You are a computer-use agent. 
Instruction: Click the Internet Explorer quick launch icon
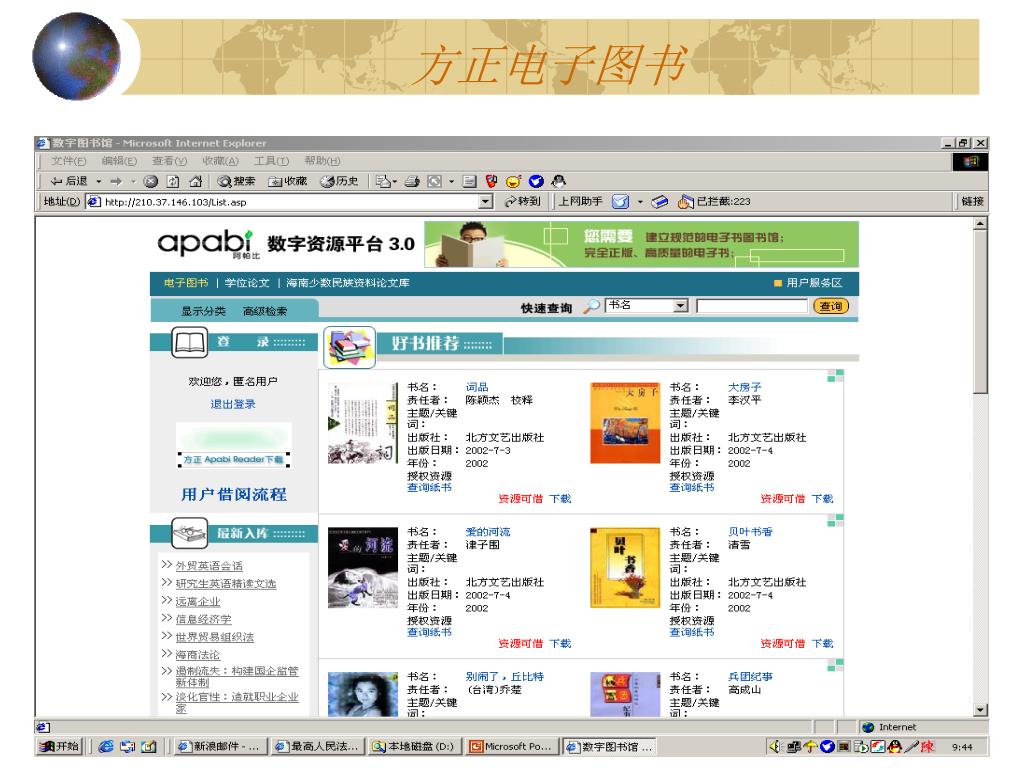click(x=106, y=746)
